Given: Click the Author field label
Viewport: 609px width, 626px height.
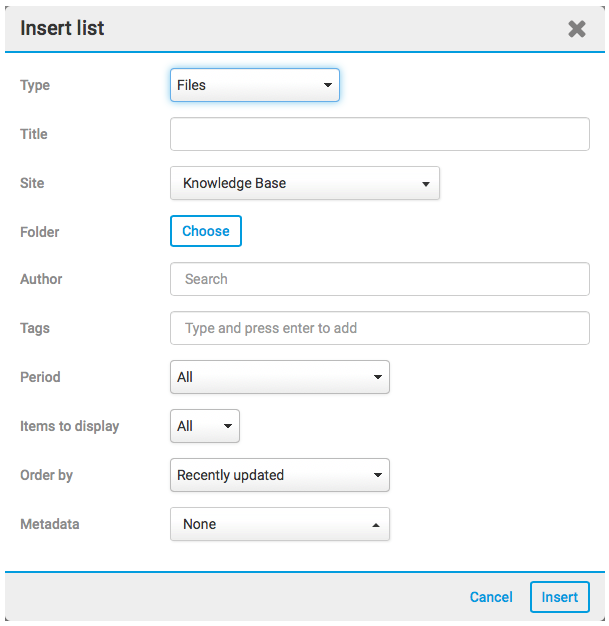Looking at the screenshot, I should tap(41, 280).
